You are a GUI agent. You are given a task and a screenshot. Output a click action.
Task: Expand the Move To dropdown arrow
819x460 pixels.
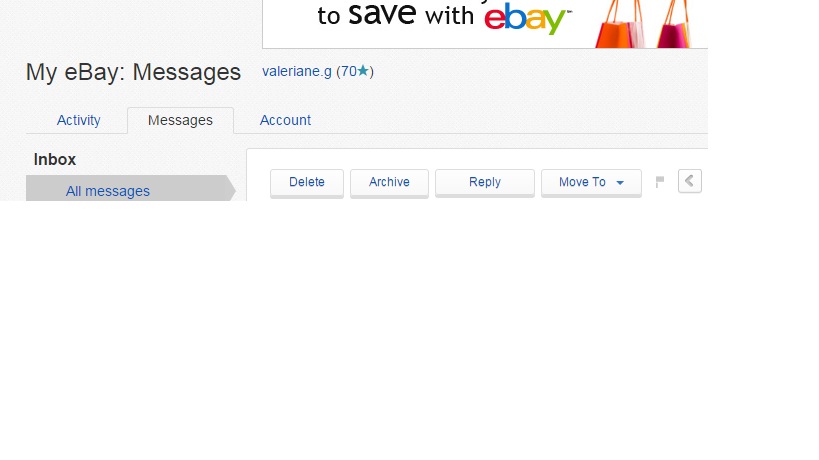(620, 182)
